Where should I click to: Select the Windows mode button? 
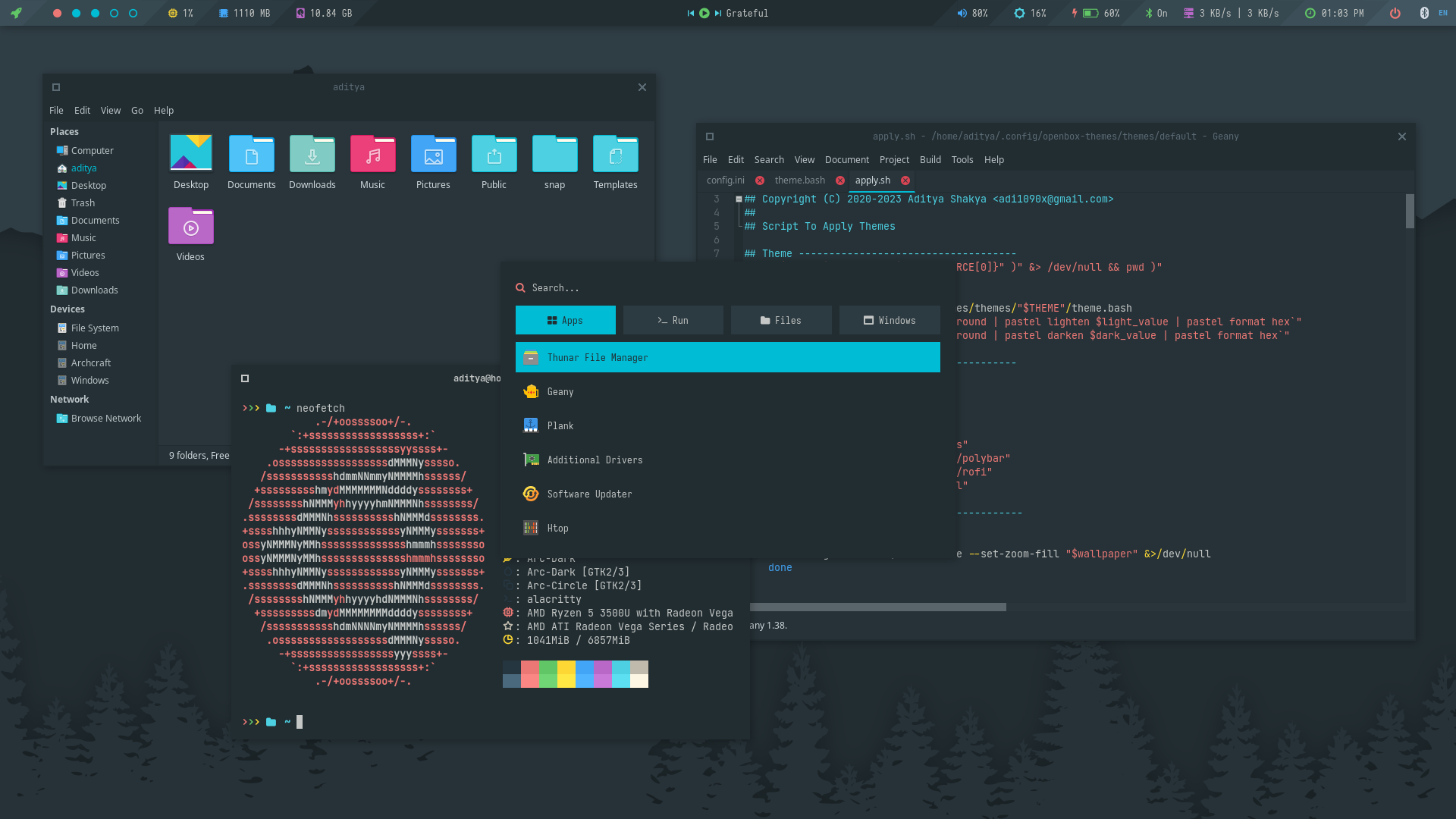pyautogui.click(x=889, y=321)
